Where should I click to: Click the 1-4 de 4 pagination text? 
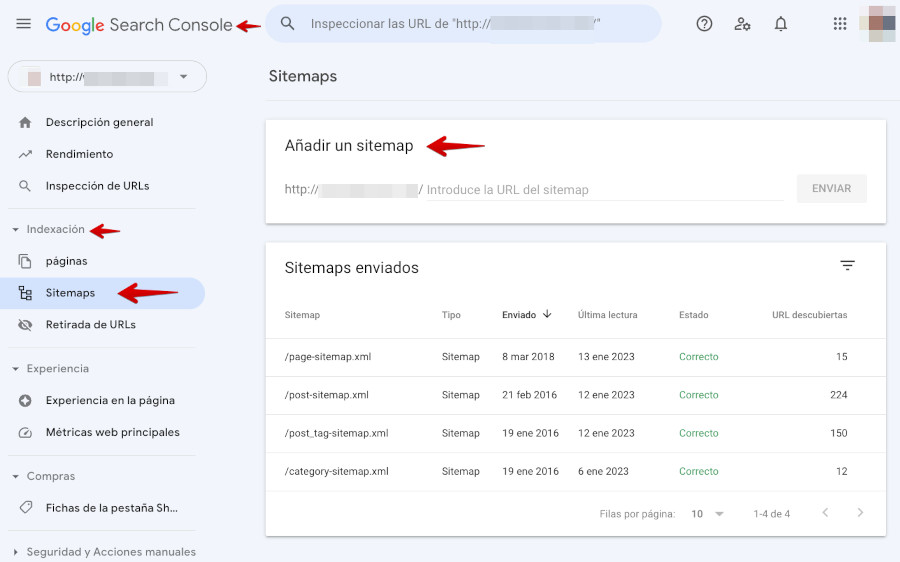point(771,514)
